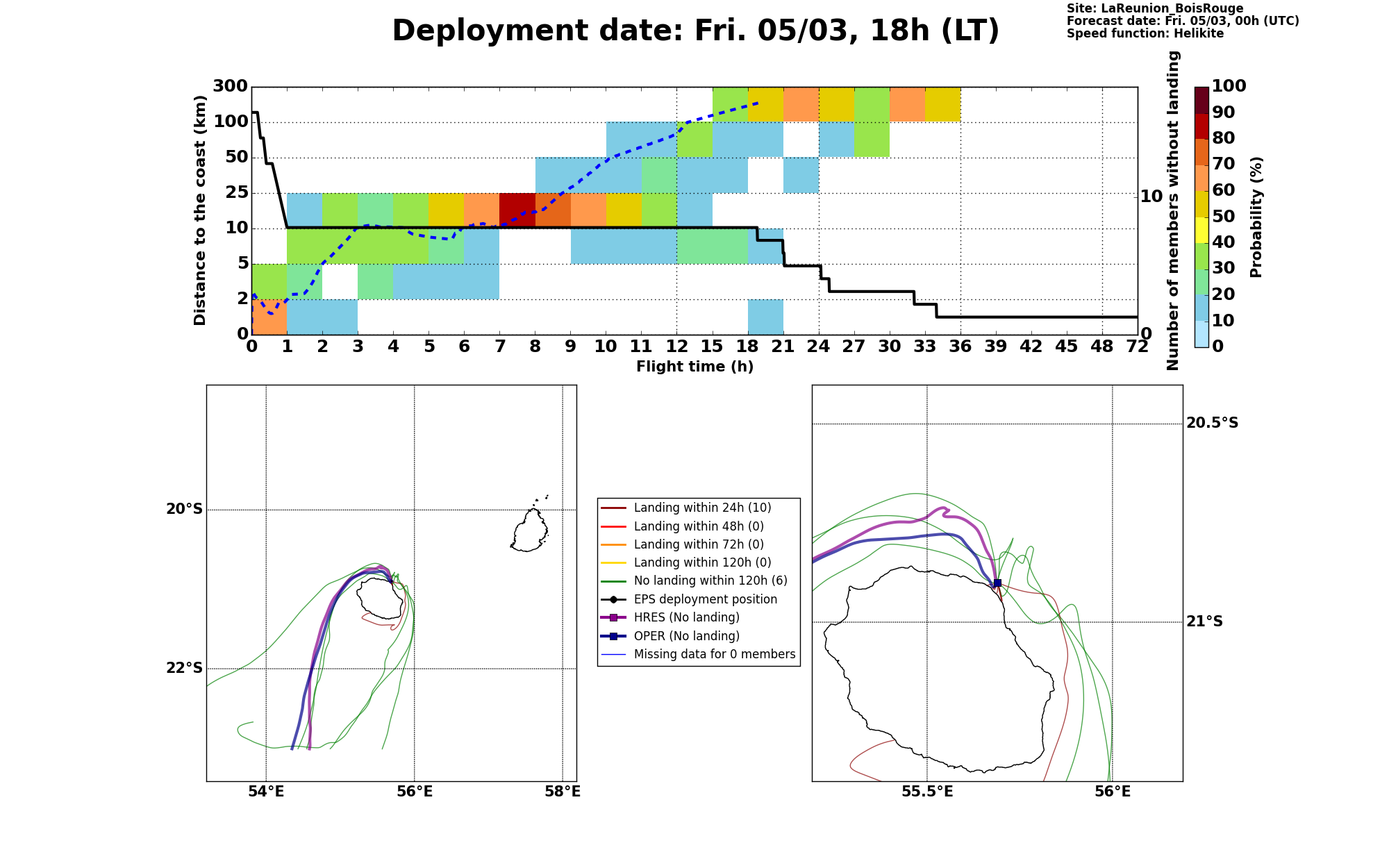Click the red 80–90 colorbar segment
Viewport: 1389px width, 868px height.
[1201, 126]
